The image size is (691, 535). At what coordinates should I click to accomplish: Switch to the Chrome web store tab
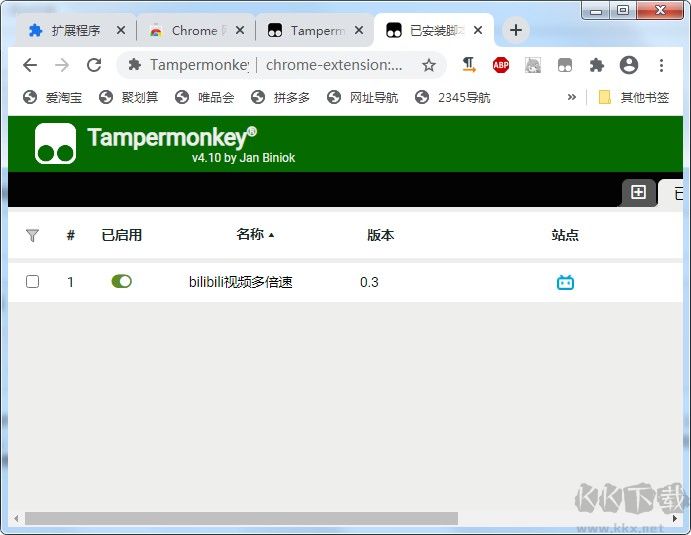pyautogui.click(x=195, y=30)
